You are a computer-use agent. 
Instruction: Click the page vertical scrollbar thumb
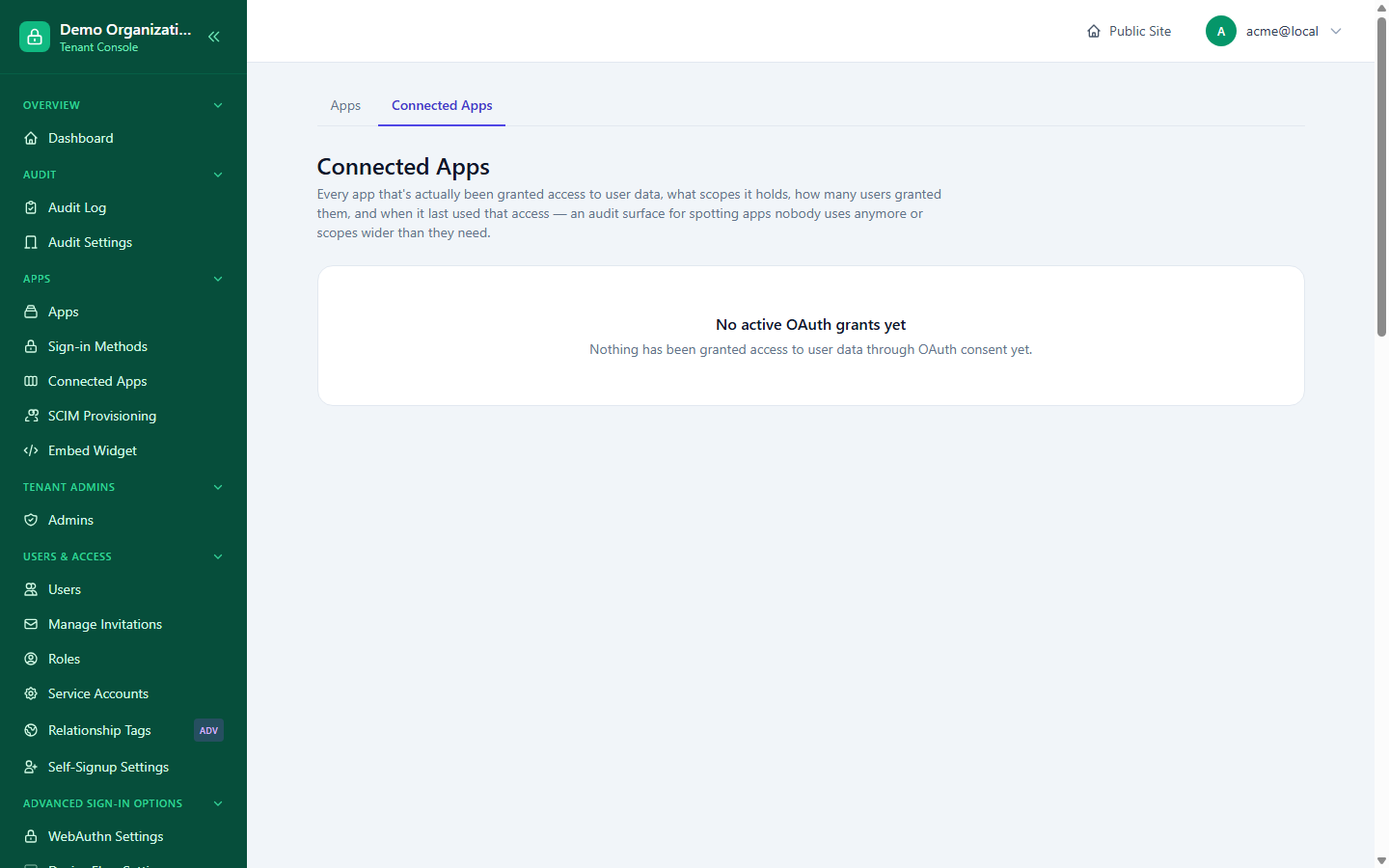[1381, 176]
